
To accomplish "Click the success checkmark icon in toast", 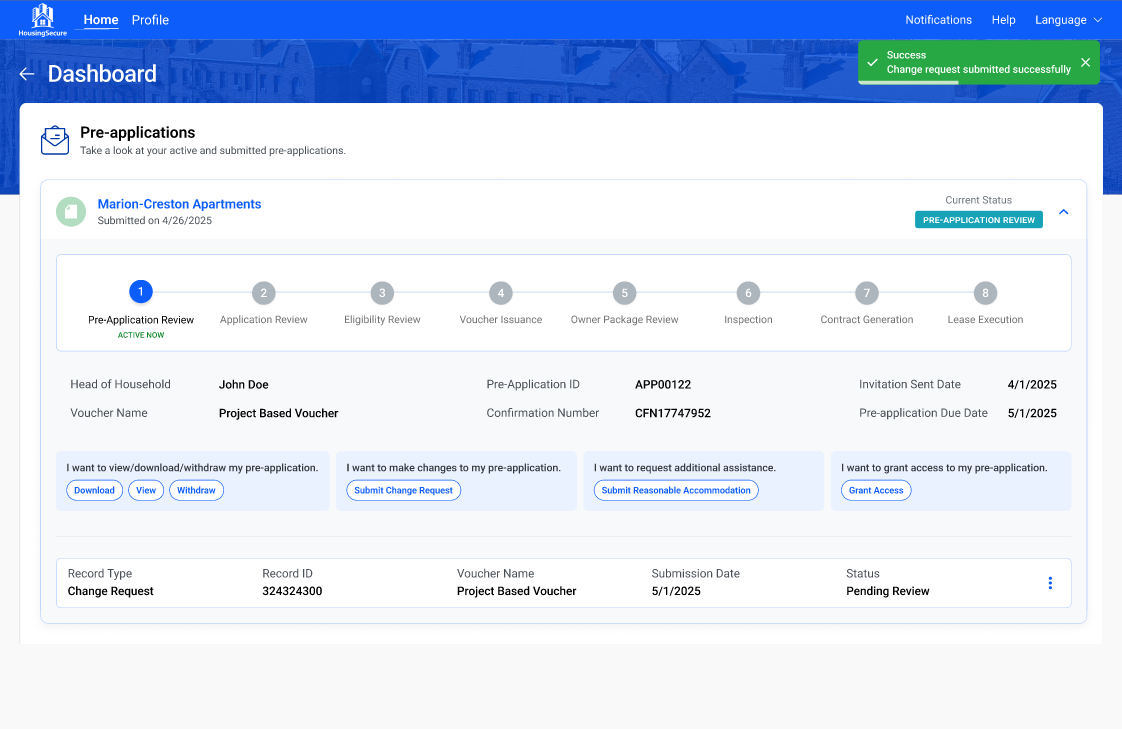I will pos(872,63).
